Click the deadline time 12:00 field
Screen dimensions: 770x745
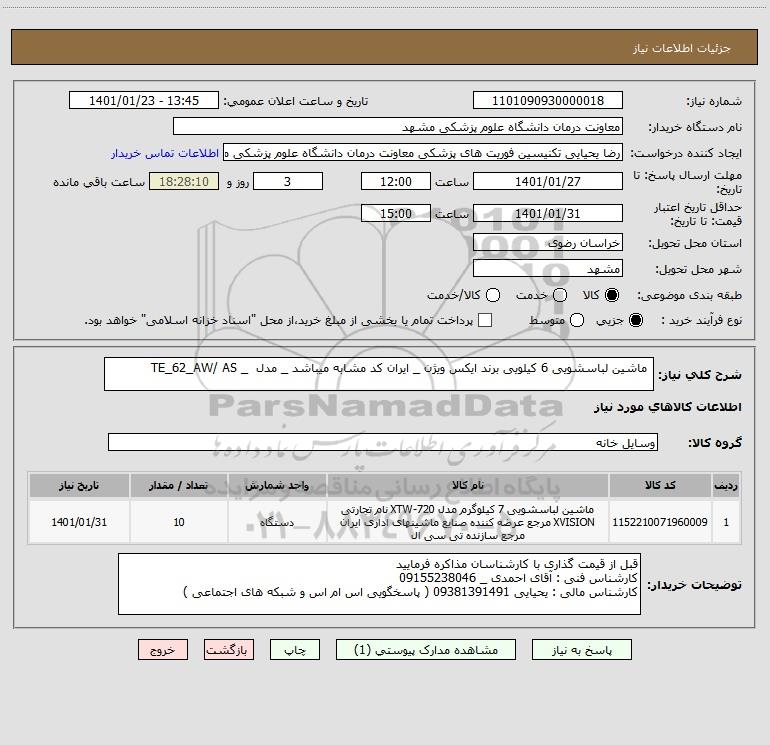[396, 181]
